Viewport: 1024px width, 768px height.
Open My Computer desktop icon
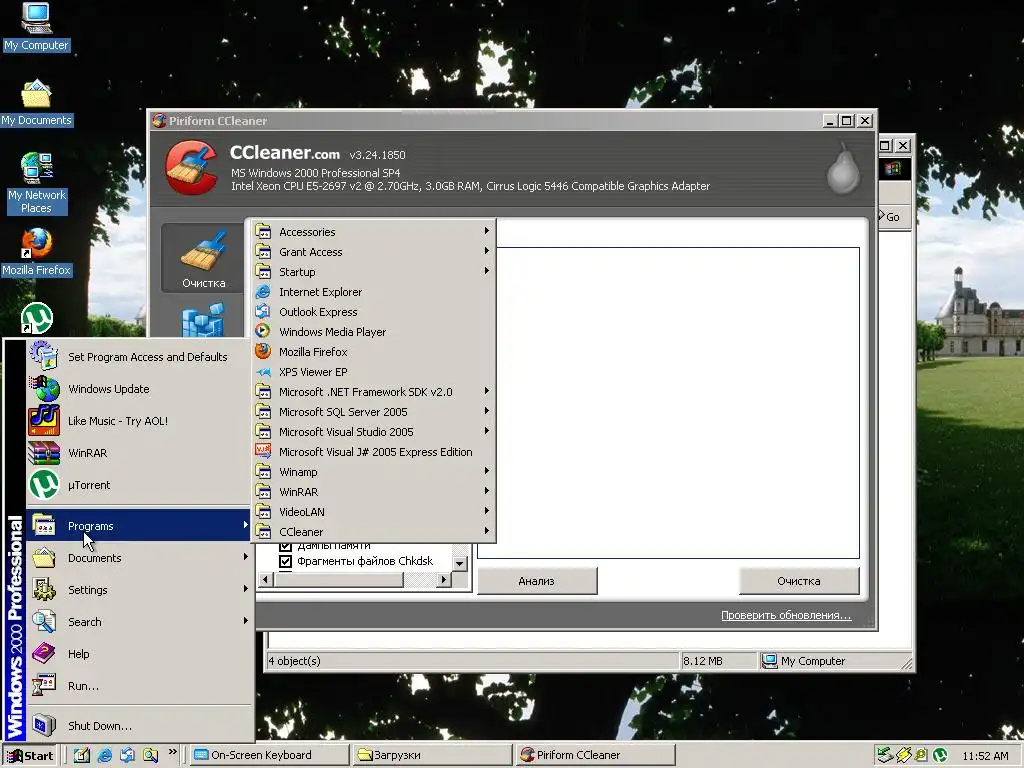(x=36, y=27)
